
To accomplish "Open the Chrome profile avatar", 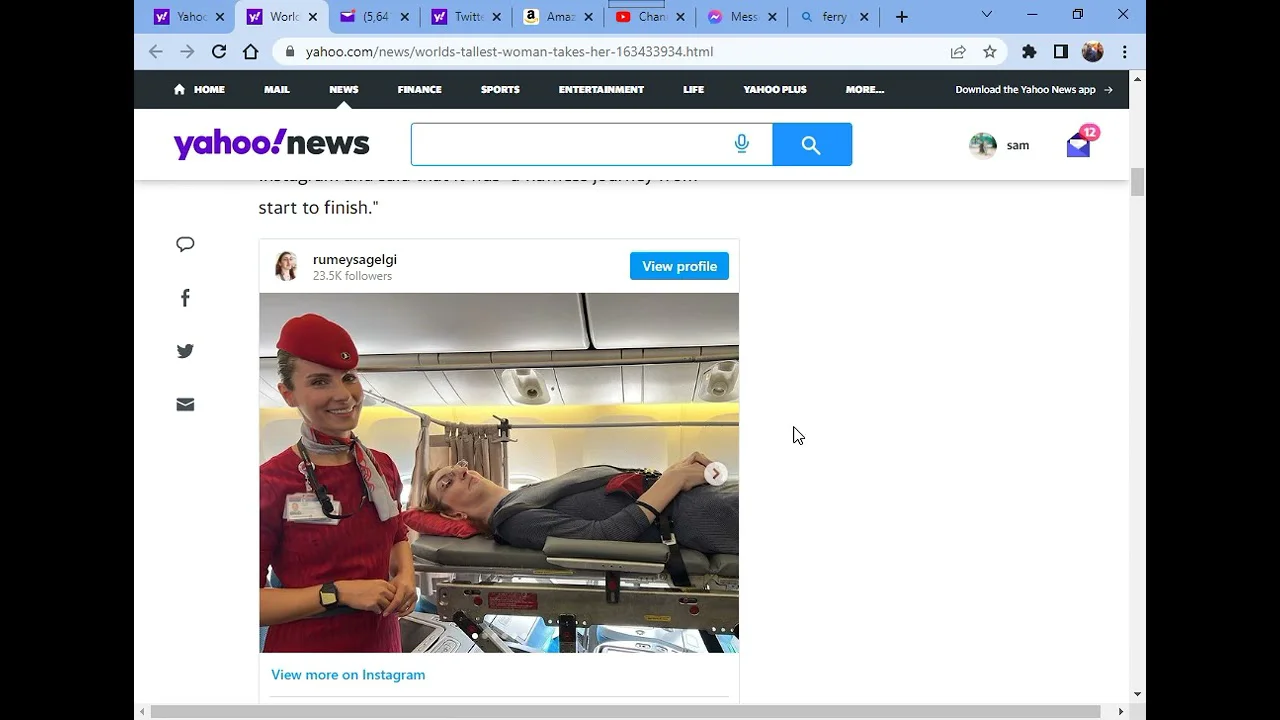I will tap(1093, 52).
